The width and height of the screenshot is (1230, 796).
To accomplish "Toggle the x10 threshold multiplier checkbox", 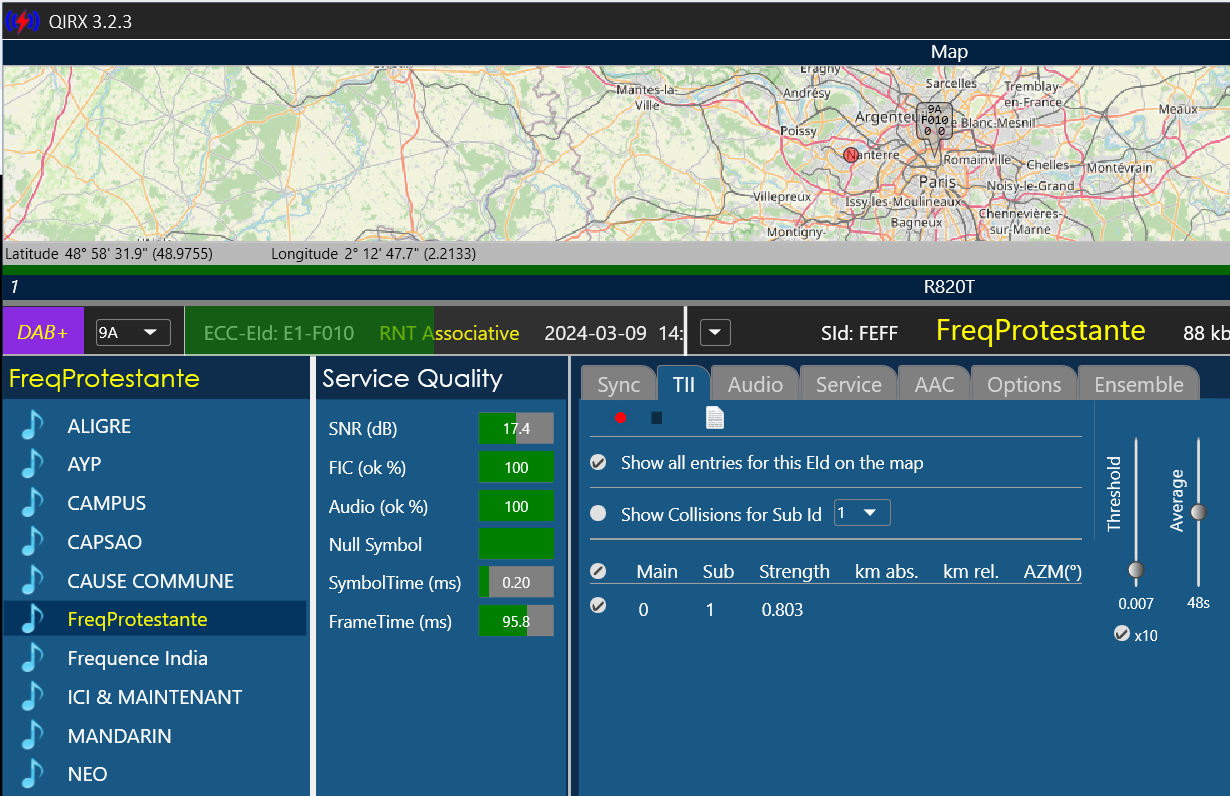I will (1122, 633).
